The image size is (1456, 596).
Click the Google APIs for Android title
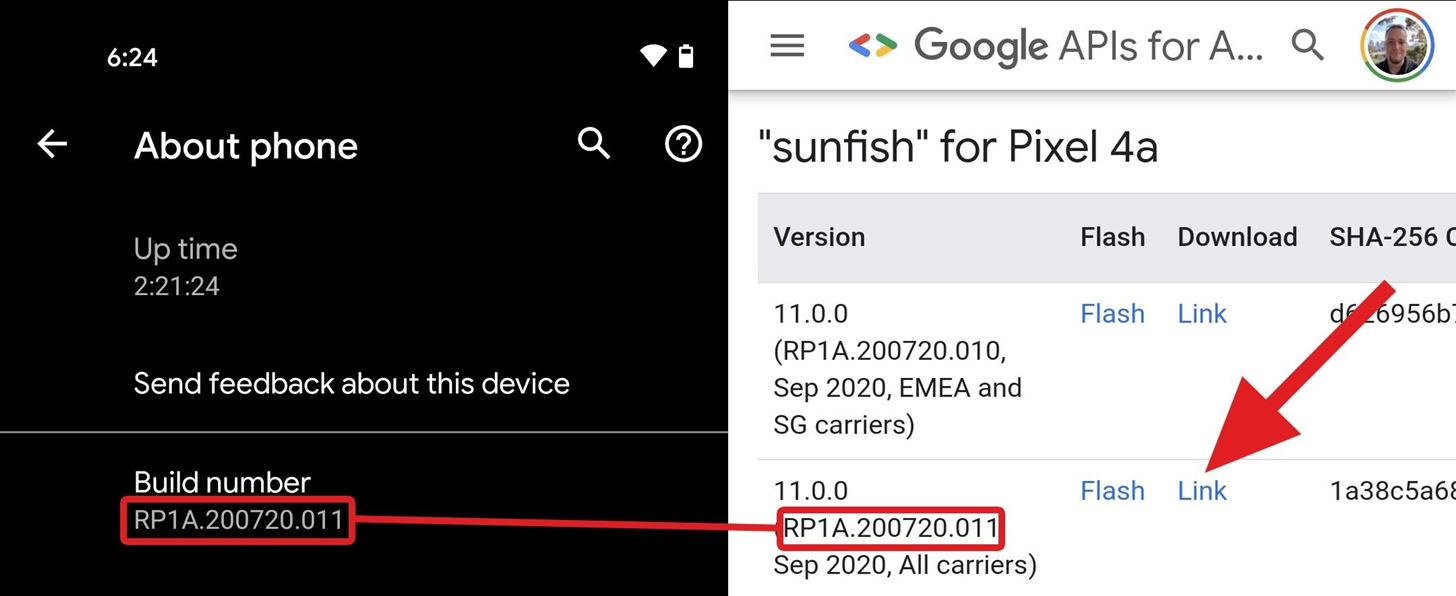(1089, 45)
